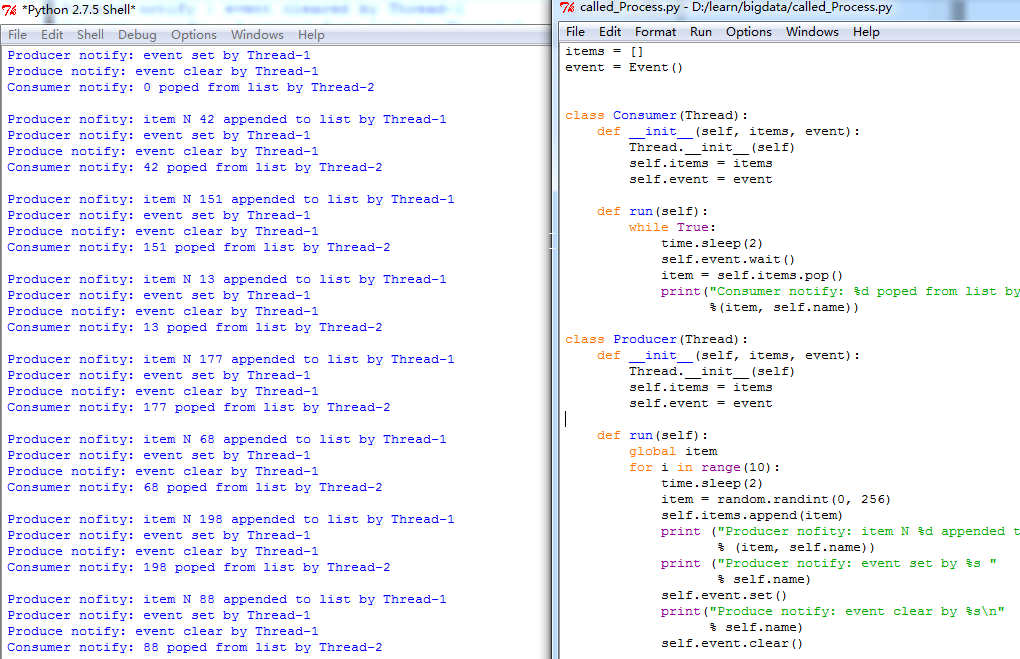Click 'item = self.items.pop()' line
The height and width of the screenshot is (659, 1020).
751,275
